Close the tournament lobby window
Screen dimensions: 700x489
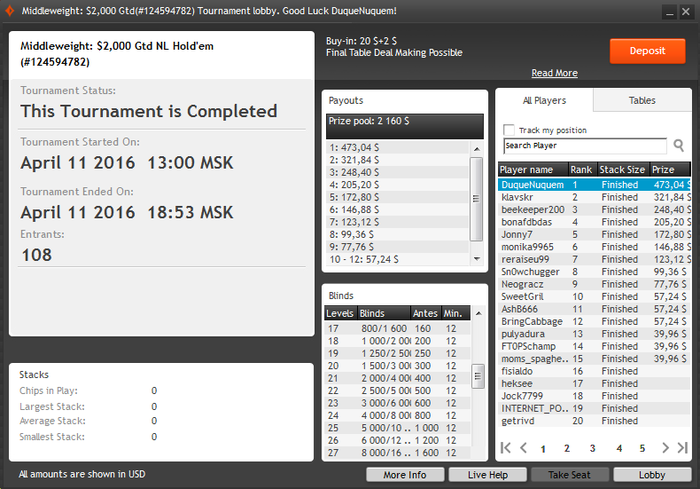tap(686, 12)
